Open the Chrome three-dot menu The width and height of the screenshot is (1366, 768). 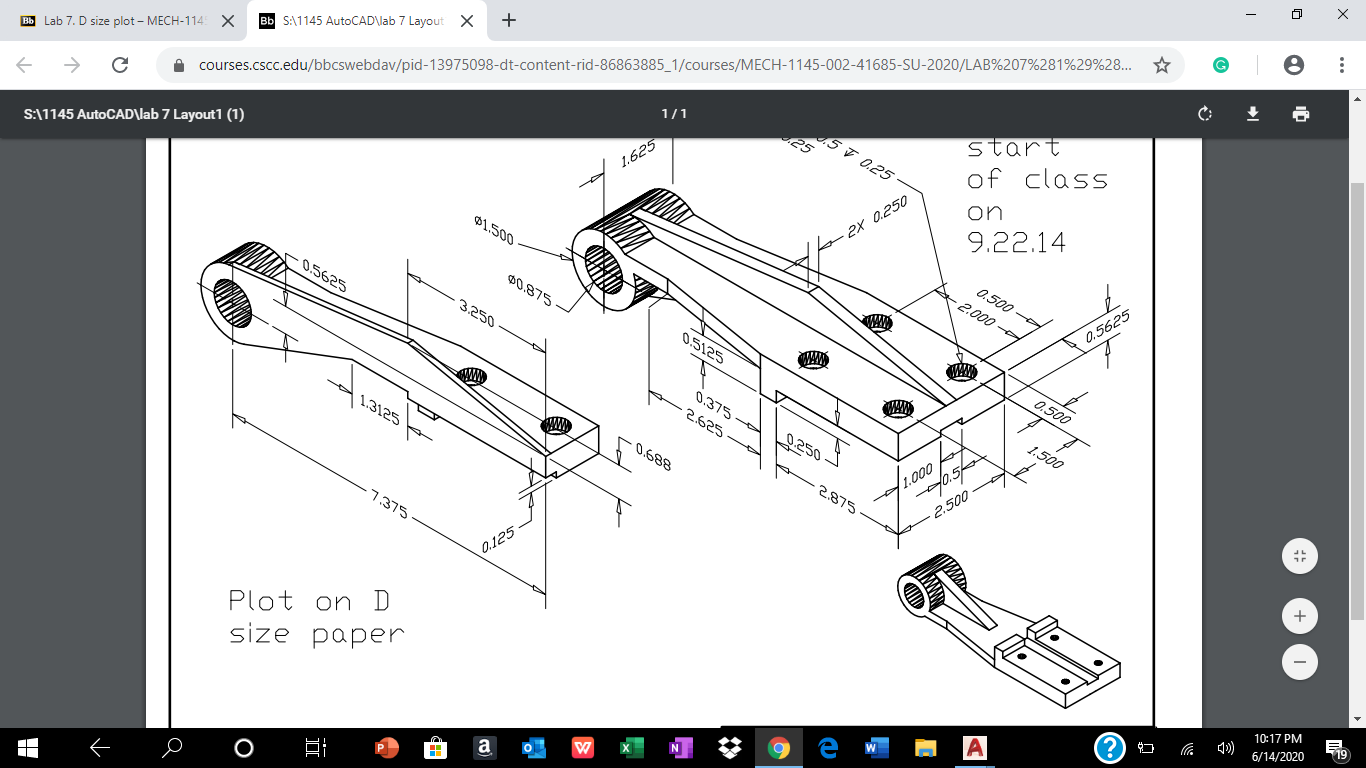pyautogui.click(x=1342, y=65)
